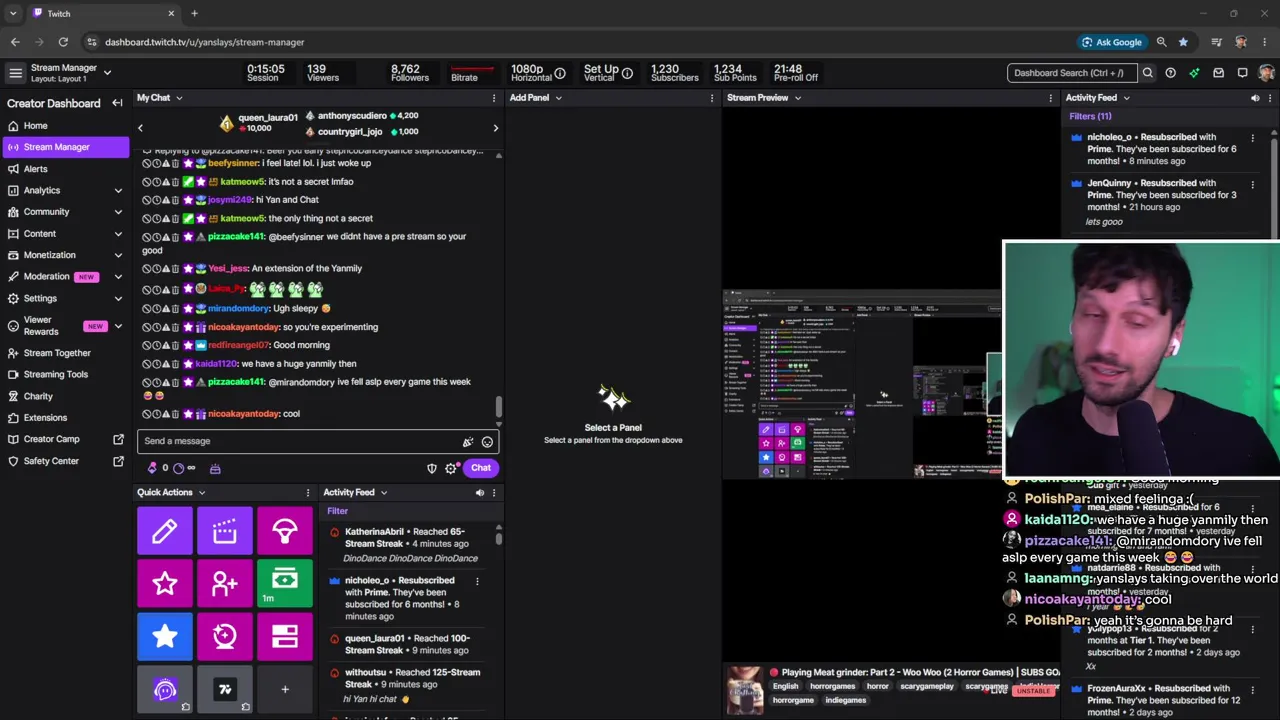The width and height of the screenshot is (1280, 720).
Task: Show previous chat leaderboard page
Action: coord(140,128)
